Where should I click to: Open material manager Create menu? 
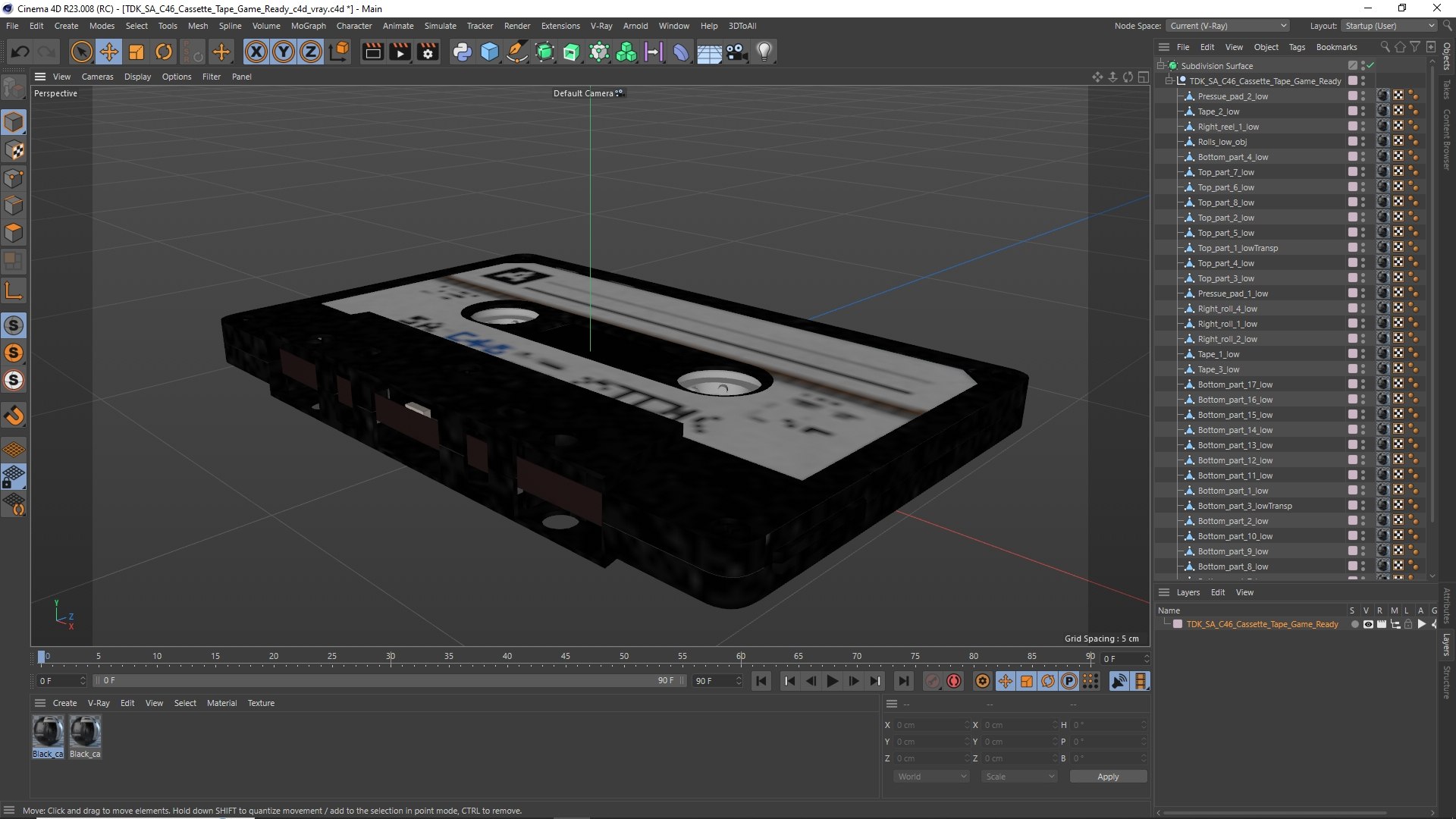pyautogui.click(x=64, y=703)
